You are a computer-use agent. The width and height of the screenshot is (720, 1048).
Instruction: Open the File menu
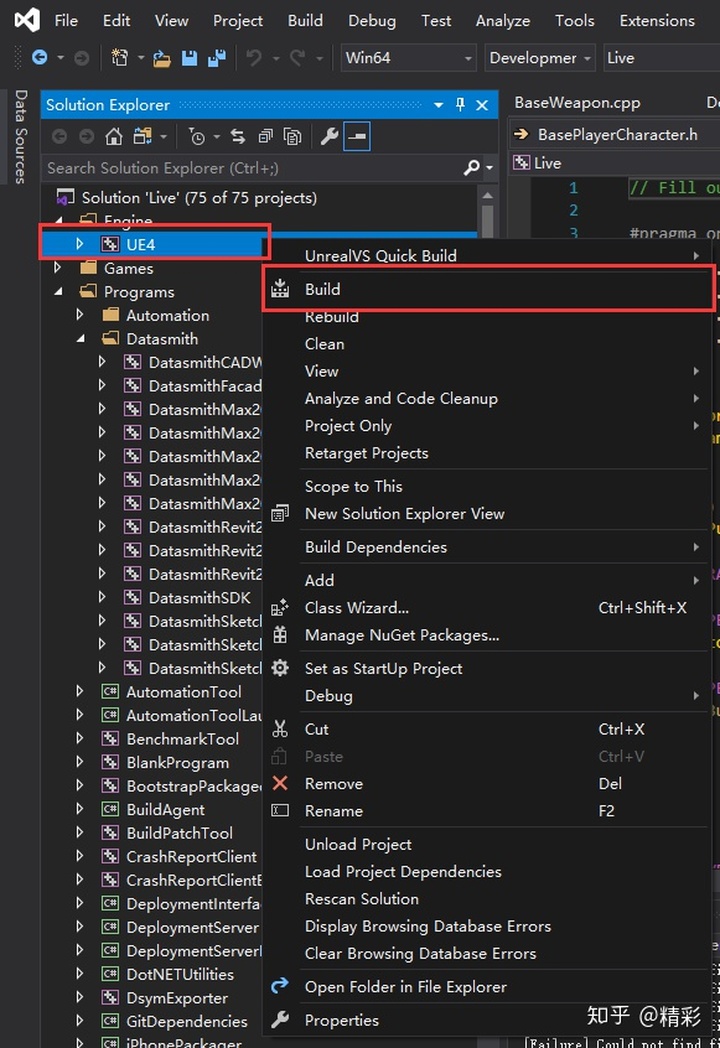(66, 21)
